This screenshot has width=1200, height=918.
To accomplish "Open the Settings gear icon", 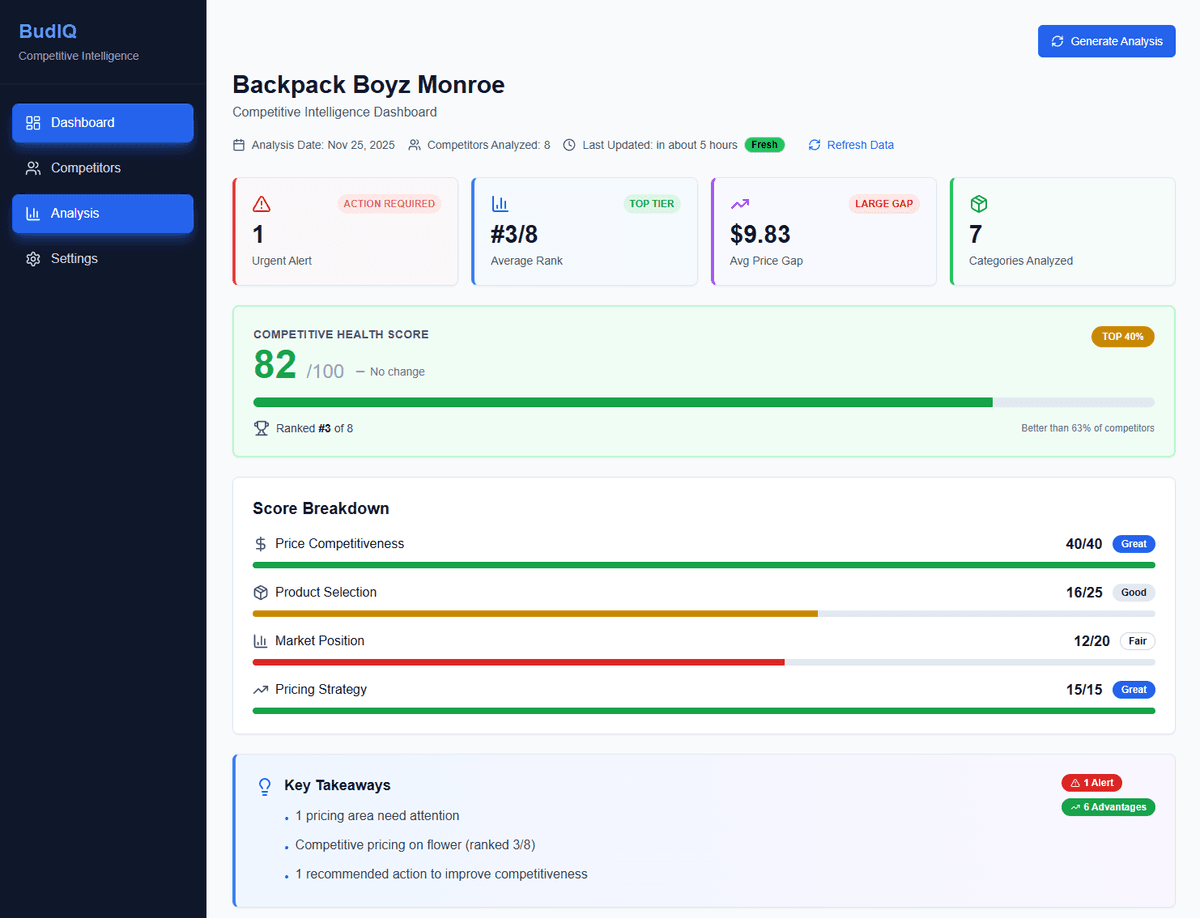I will 32,258.
